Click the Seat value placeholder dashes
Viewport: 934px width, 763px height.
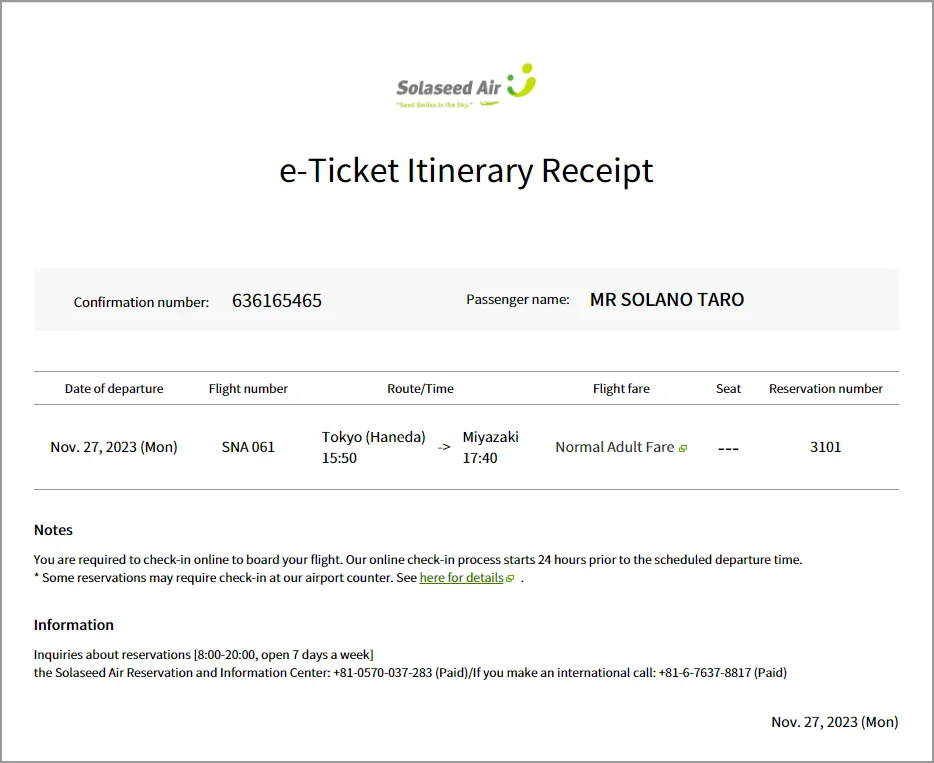coord(728,448)
